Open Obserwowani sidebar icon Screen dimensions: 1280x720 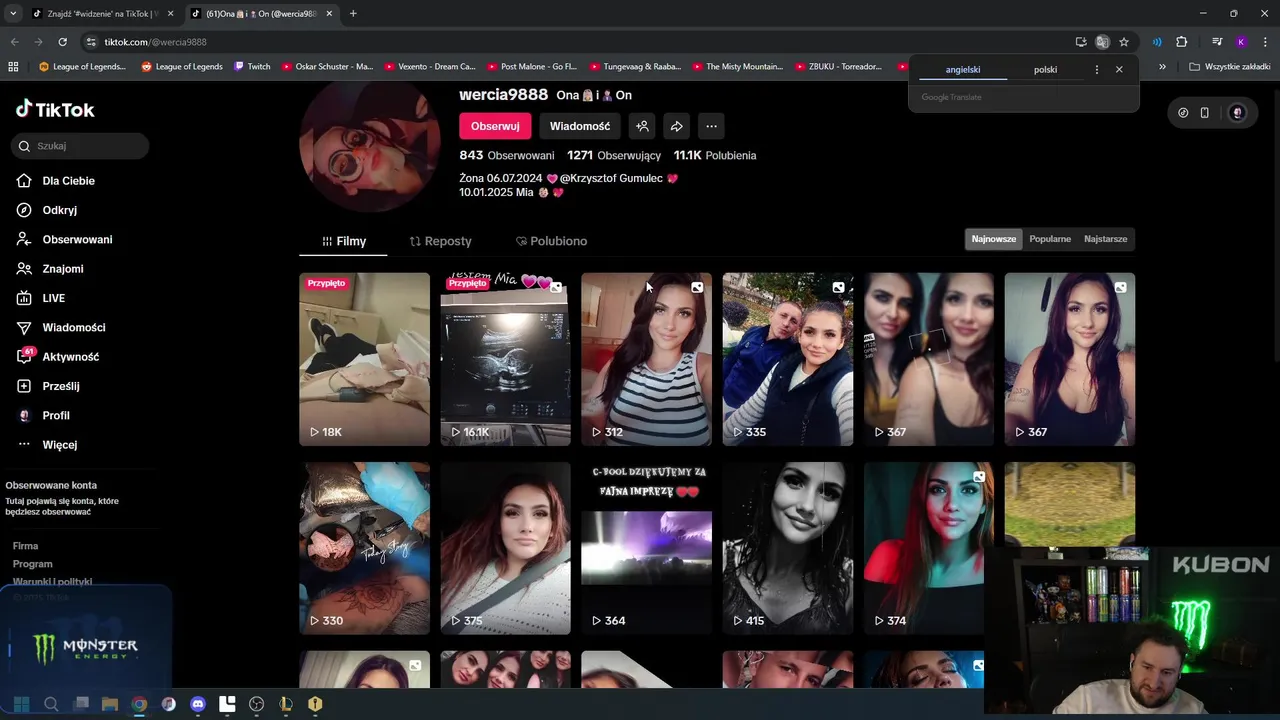pos(24,239)
